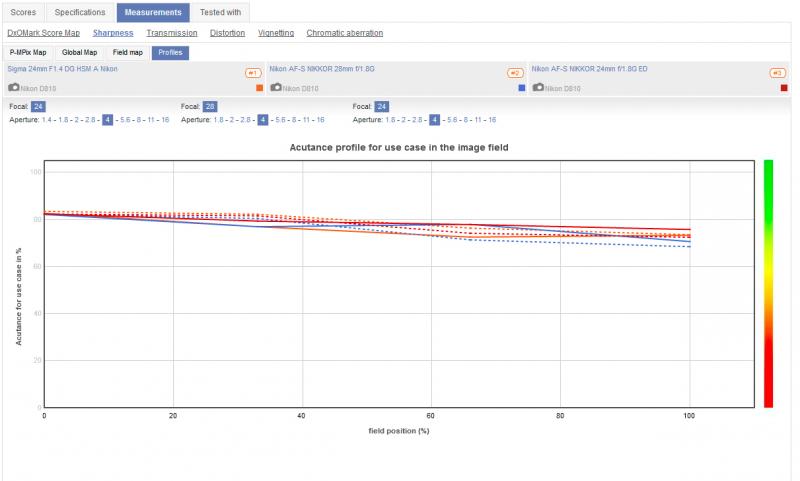Switch to the P-MPix Map view
This screenshot has width=800, height=481.
(28, 53)
